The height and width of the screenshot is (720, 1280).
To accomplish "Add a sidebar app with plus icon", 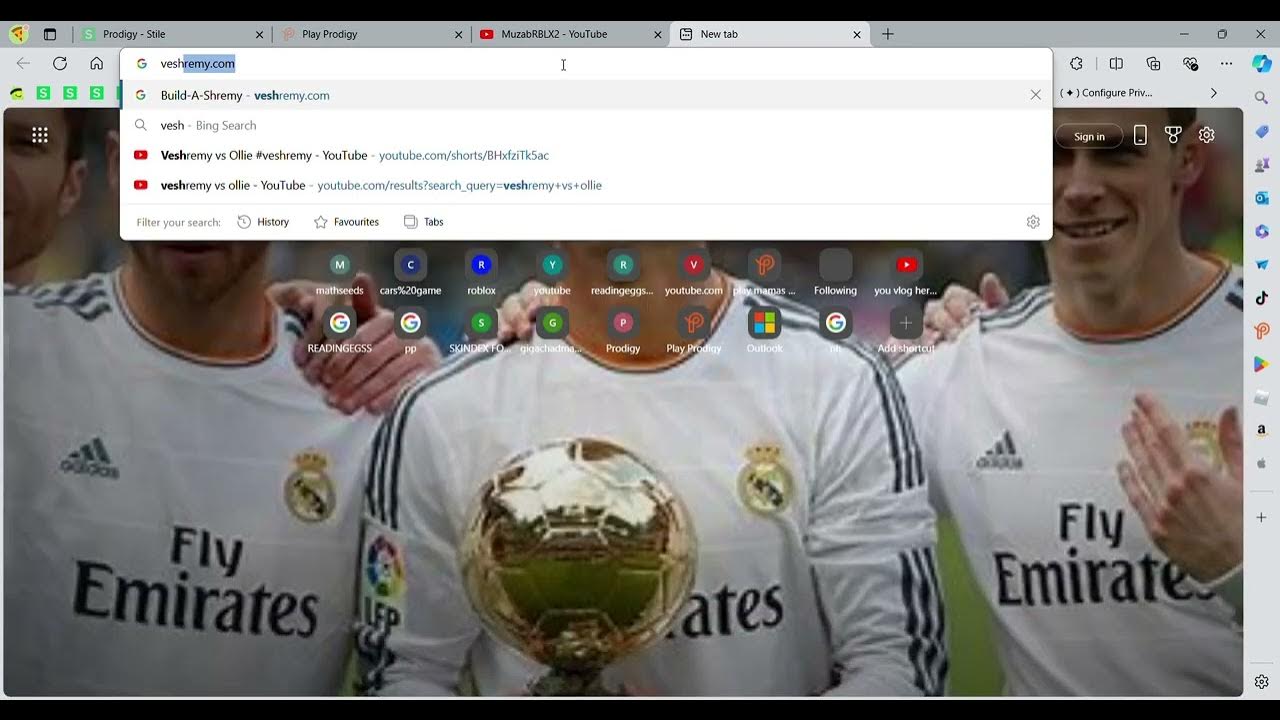I will pyautogui.click(x=1262, y=517).
